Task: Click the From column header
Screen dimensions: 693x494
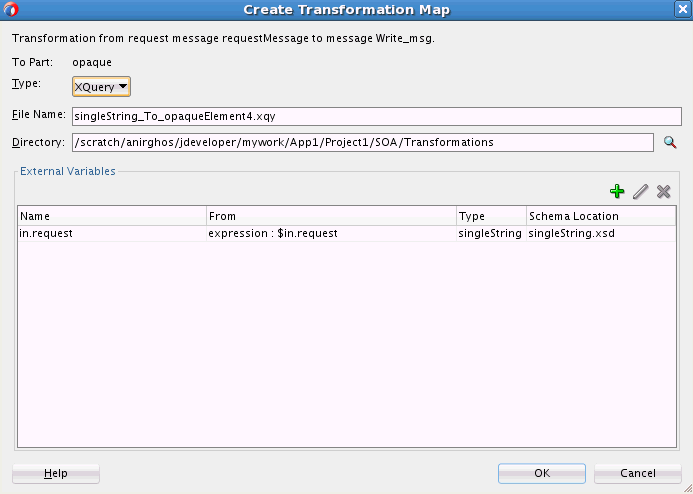Action: coord(331,216)
